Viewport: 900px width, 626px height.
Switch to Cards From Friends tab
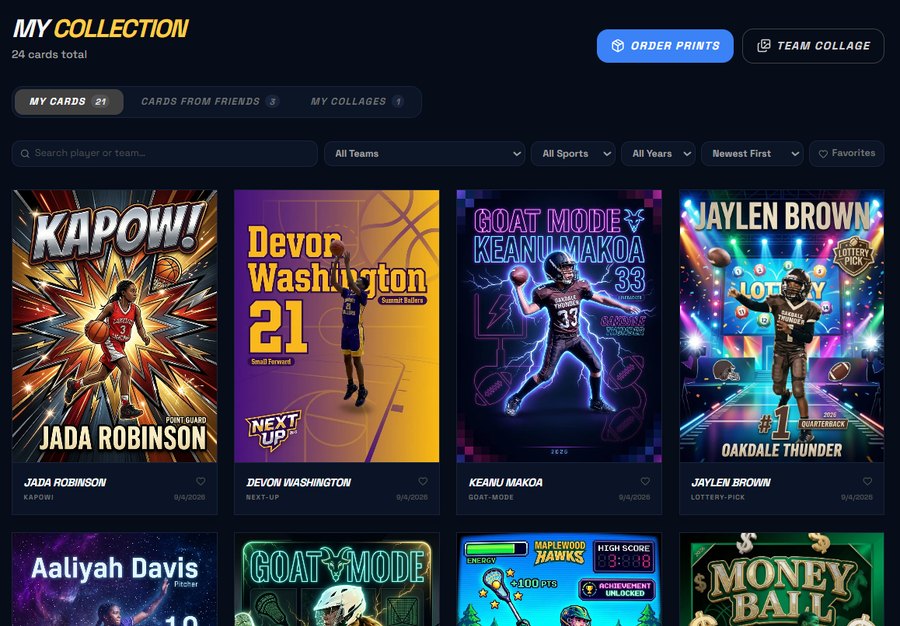210,102
